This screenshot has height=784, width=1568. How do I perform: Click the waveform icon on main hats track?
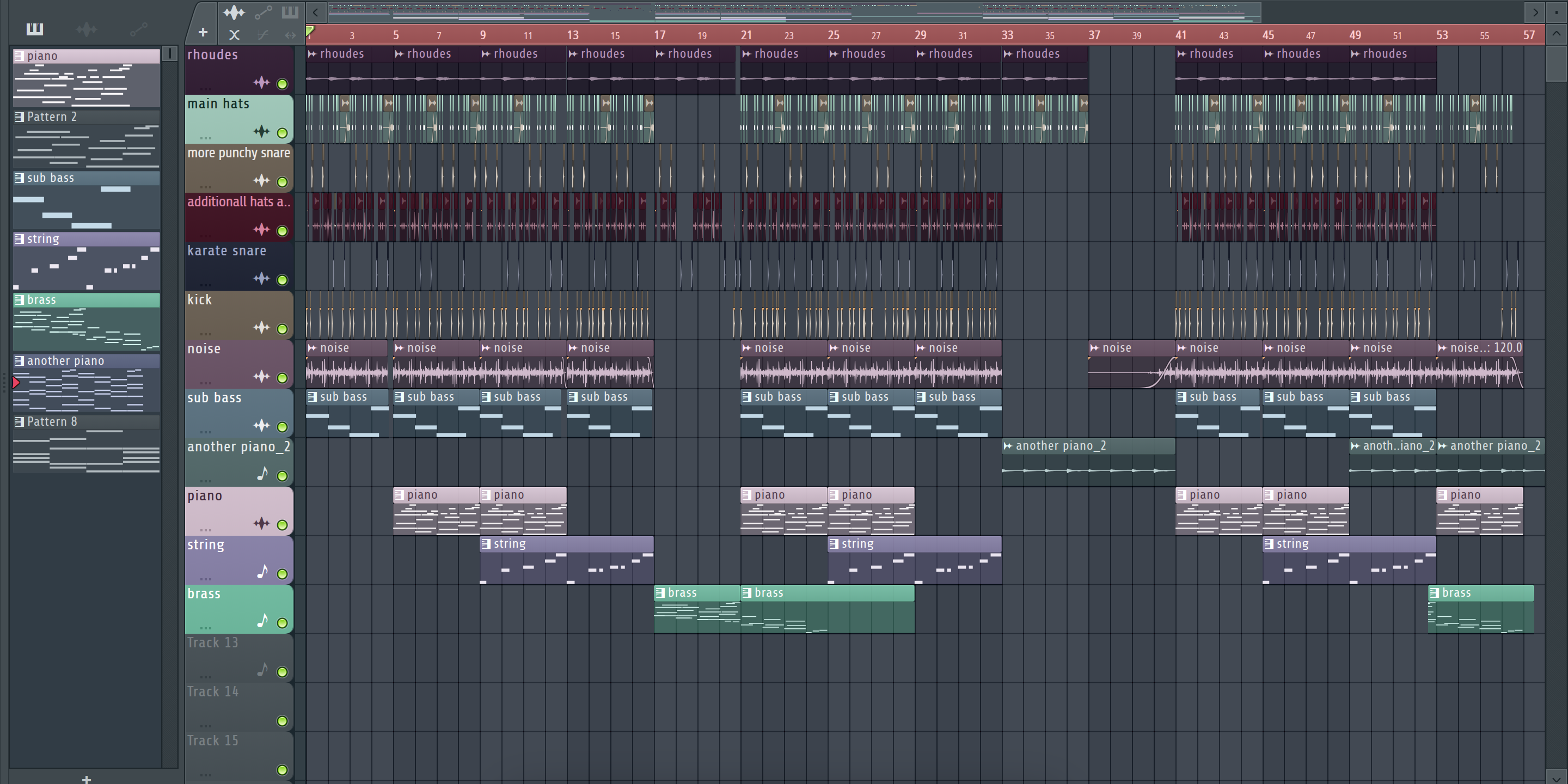[262, 131]
